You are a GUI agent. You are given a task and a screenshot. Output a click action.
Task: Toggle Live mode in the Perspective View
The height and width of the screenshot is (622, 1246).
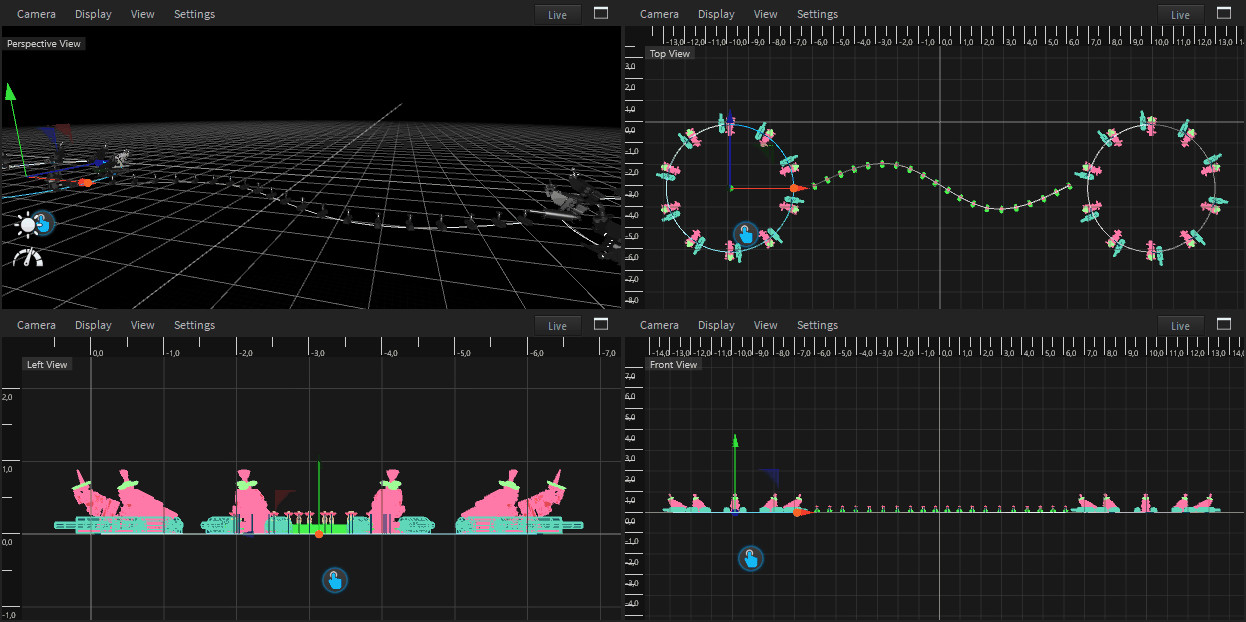(557, 15)
